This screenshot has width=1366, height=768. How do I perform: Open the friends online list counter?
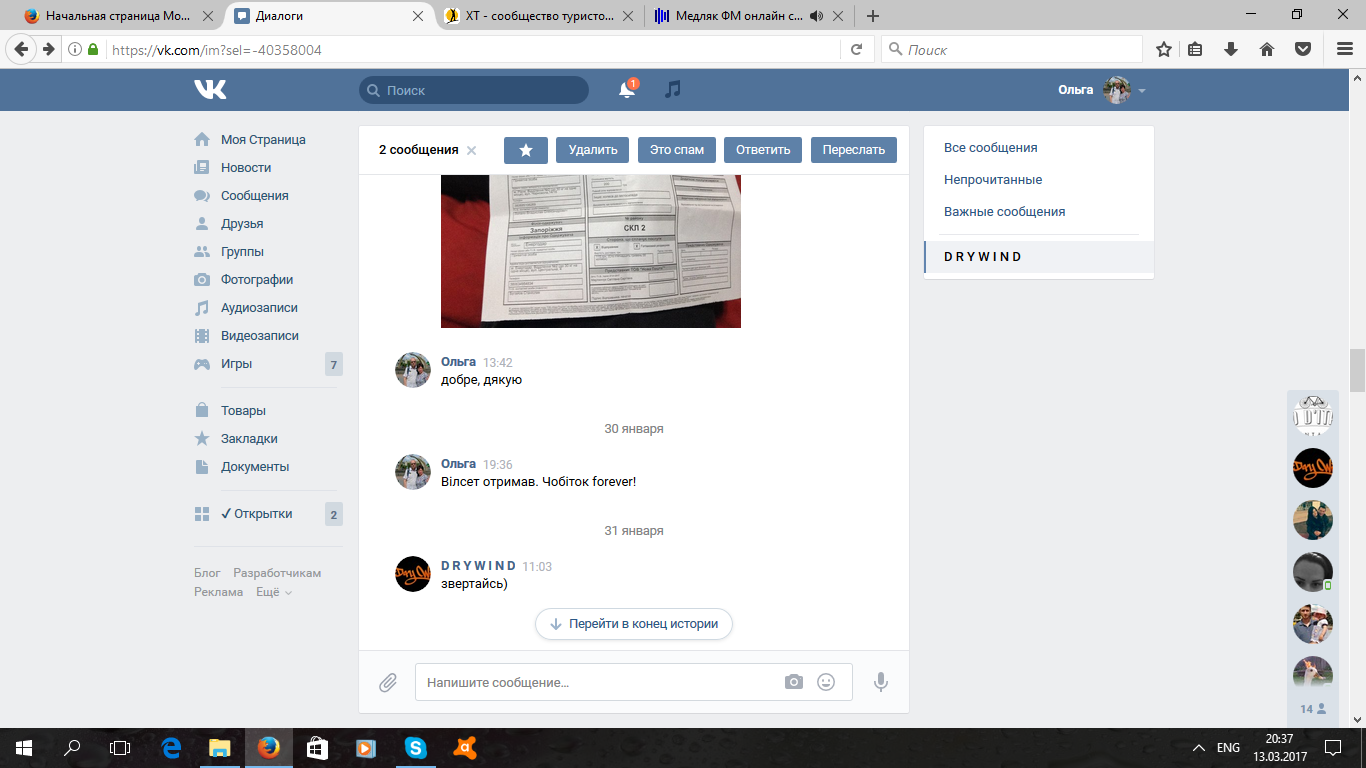point(1312,709)
